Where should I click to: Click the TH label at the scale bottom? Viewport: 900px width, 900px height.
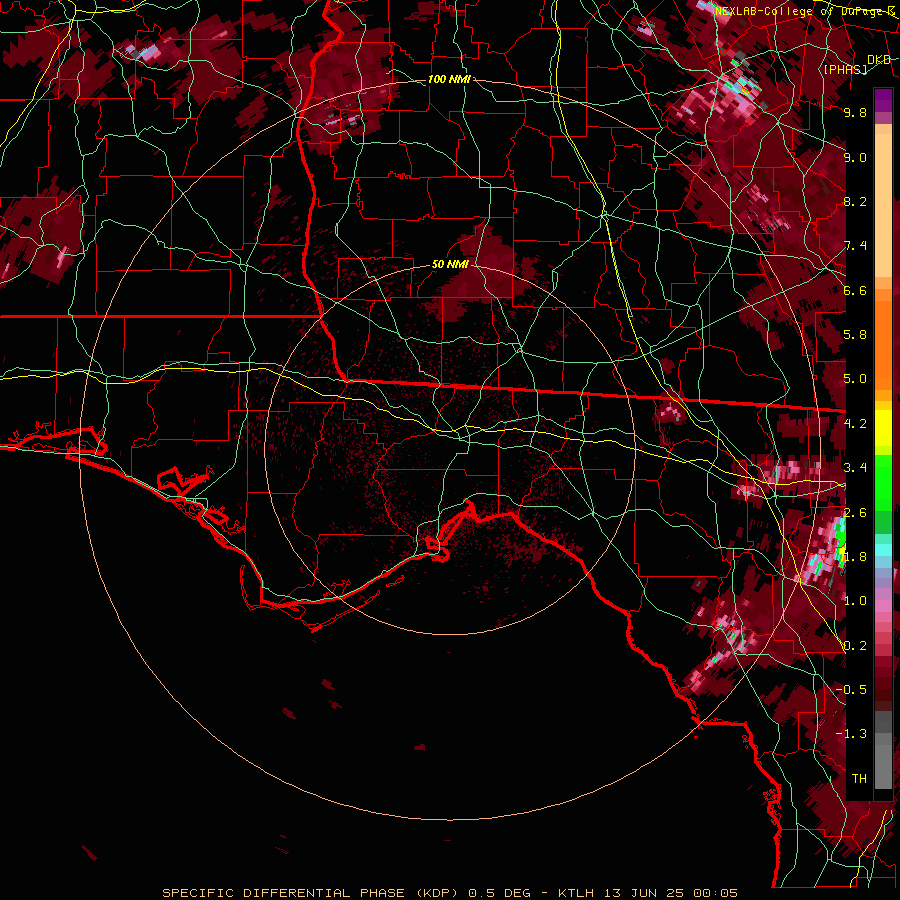coord(859,779)
